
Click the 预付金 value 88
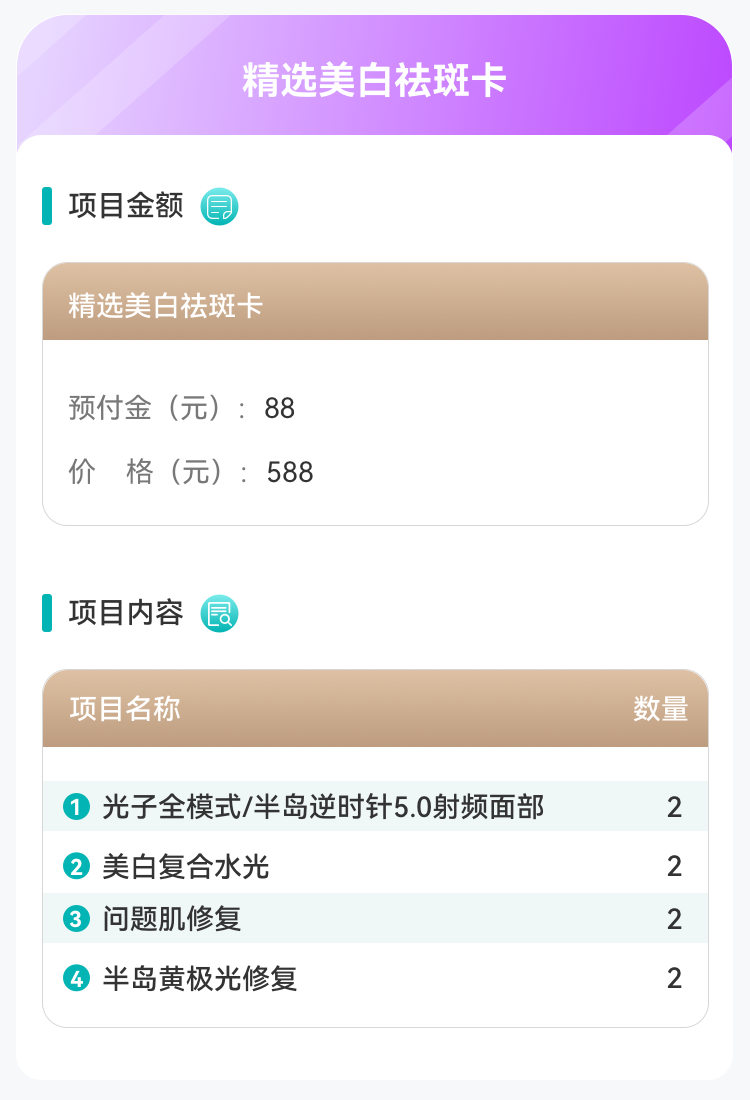(280, 408)
